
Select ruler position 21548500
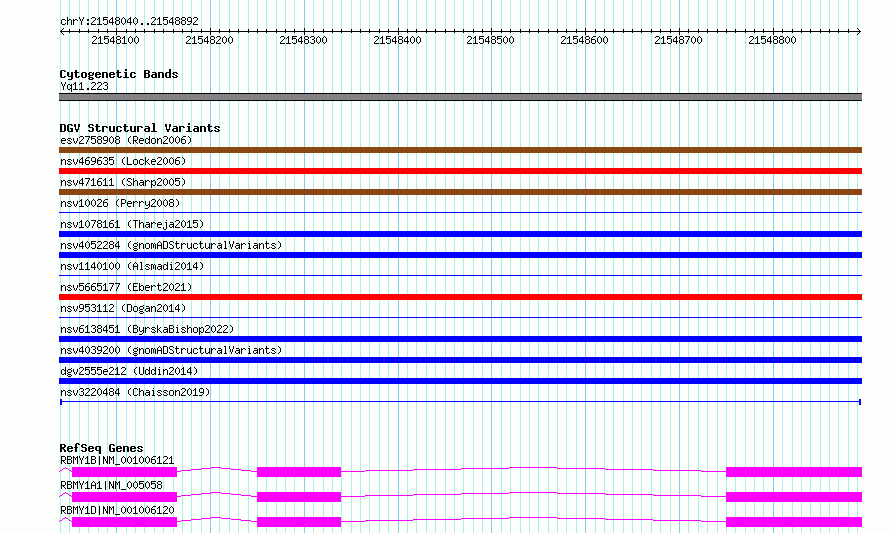pos(490,40)
